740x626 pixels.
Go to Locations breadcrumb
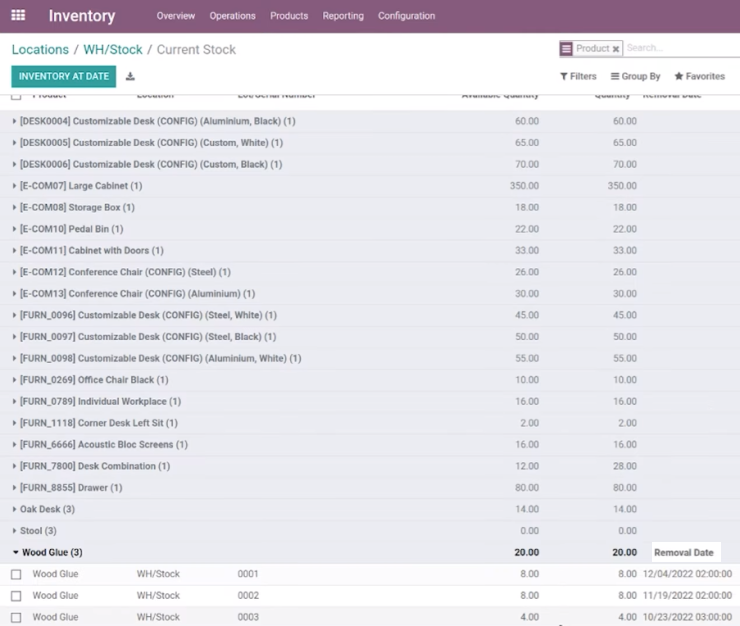(40, 50)
